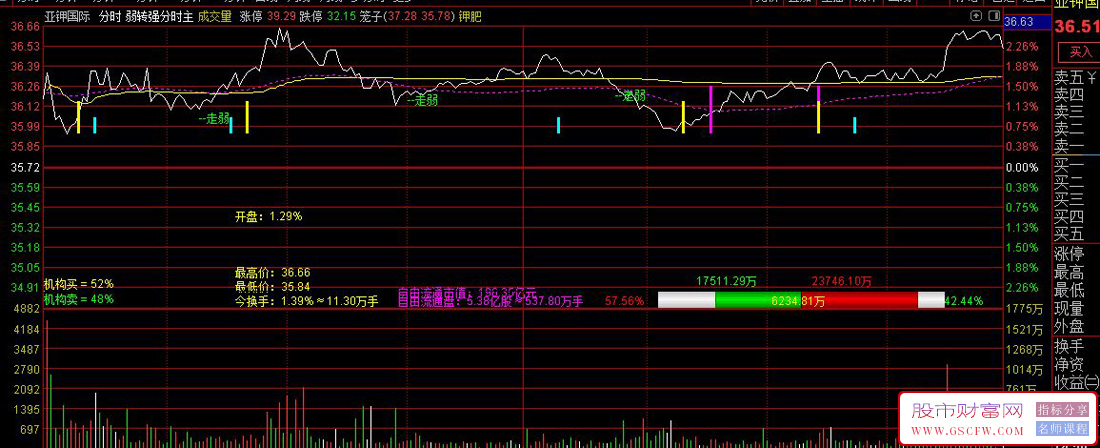Click the yellow 成交量 label

click(215, 17)
